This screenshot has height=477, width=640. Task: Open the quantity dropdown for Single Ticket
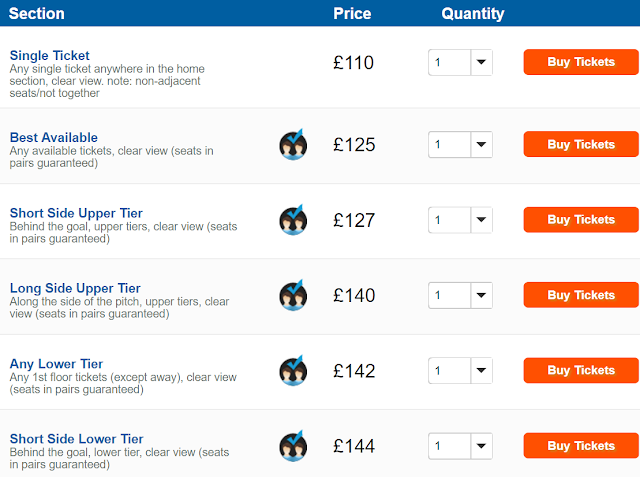coord(460,62)
